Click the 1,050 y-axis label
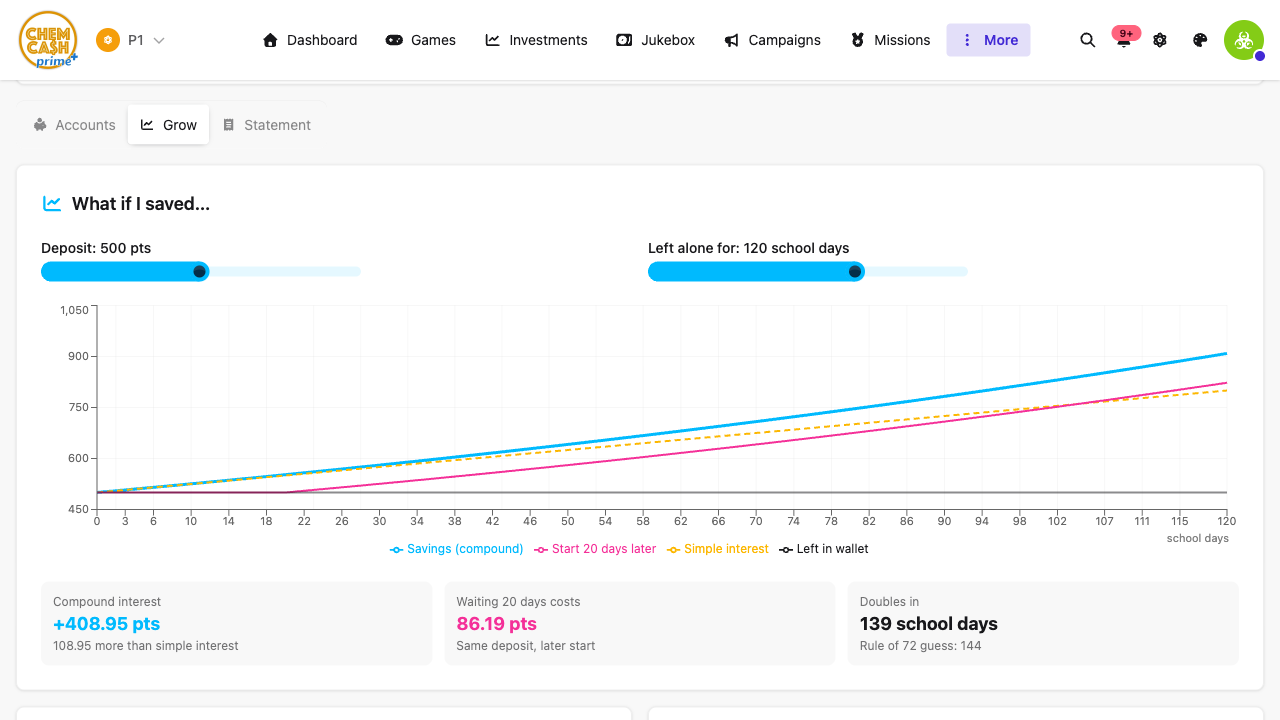Screen dimensions: 1280x720 coord(75,310)
